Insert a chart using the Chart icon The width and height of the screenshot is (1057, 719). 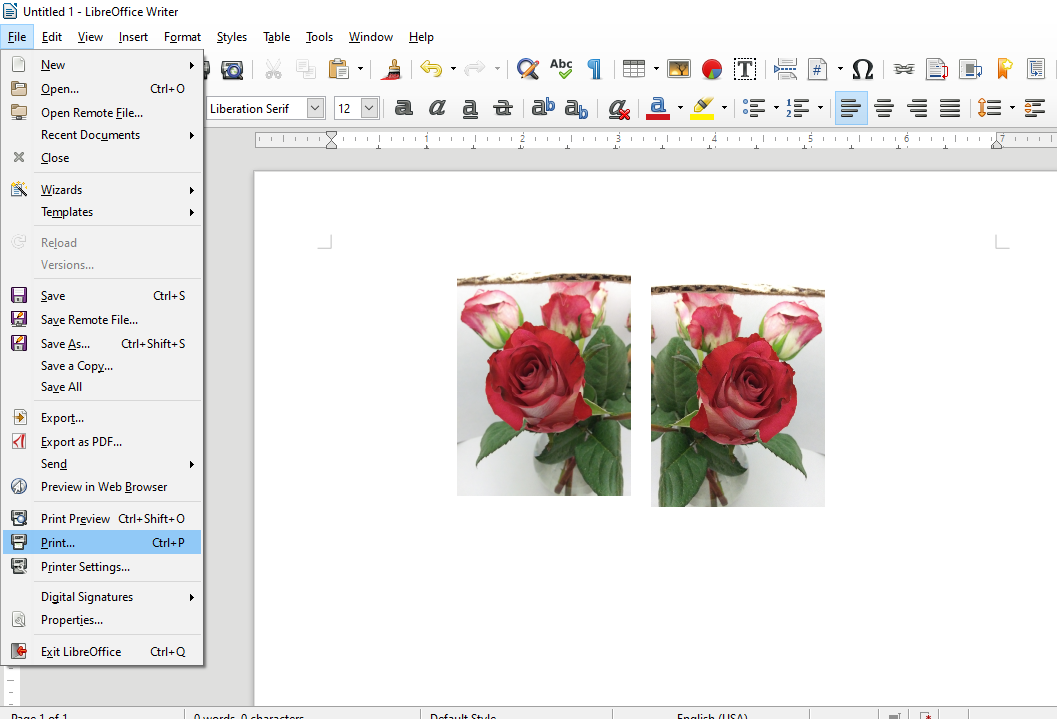tap(710, 69)
